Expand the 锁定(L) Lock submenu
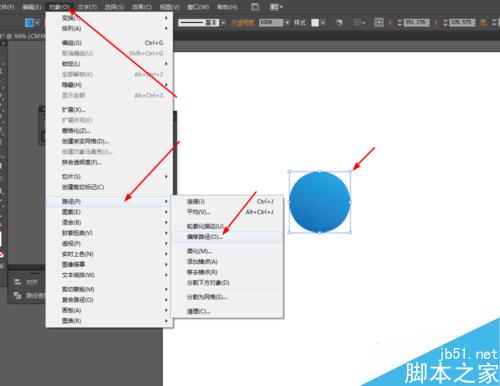Viewport: 500px width, 386px height. coord(109,64)
